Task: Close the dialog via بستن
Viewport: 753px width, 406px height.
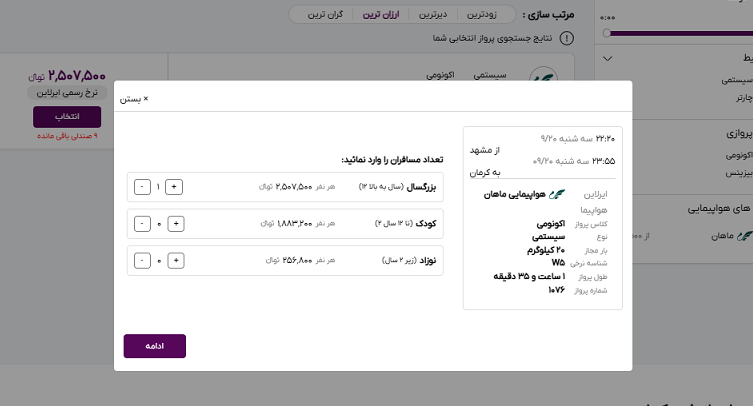Action: click(134, 99)
